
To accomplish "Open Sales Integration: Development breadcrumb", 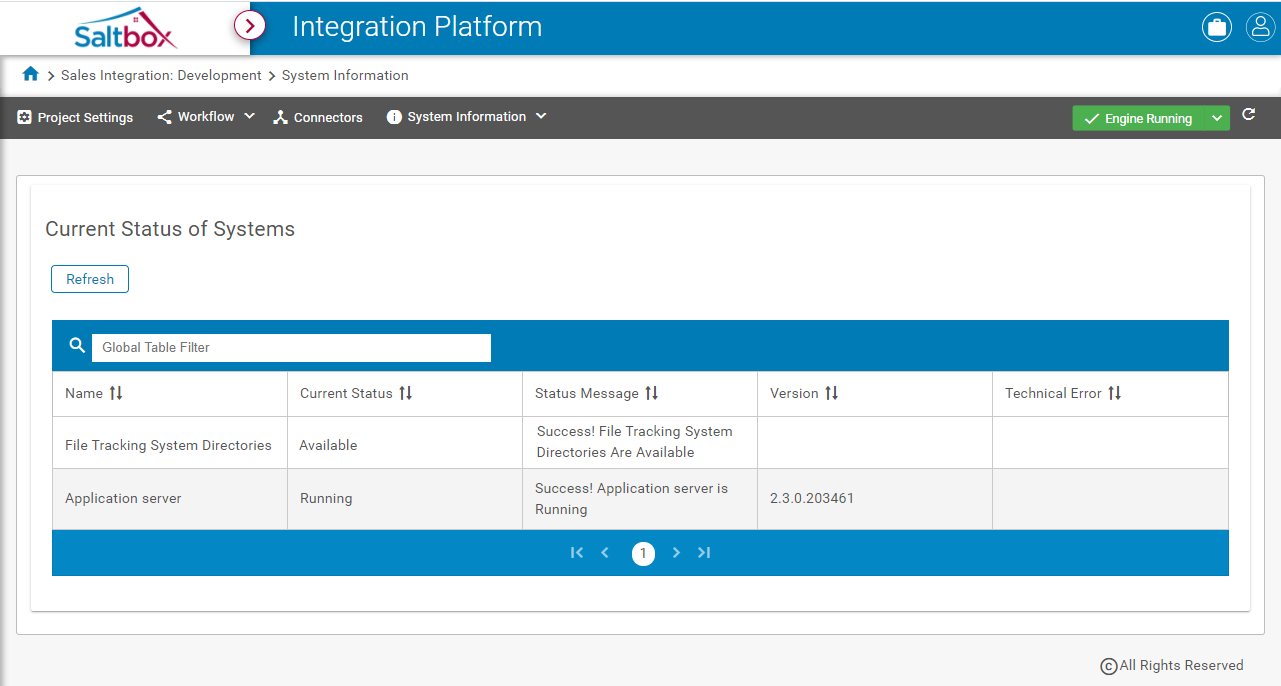I will click(x=161, y=75).
